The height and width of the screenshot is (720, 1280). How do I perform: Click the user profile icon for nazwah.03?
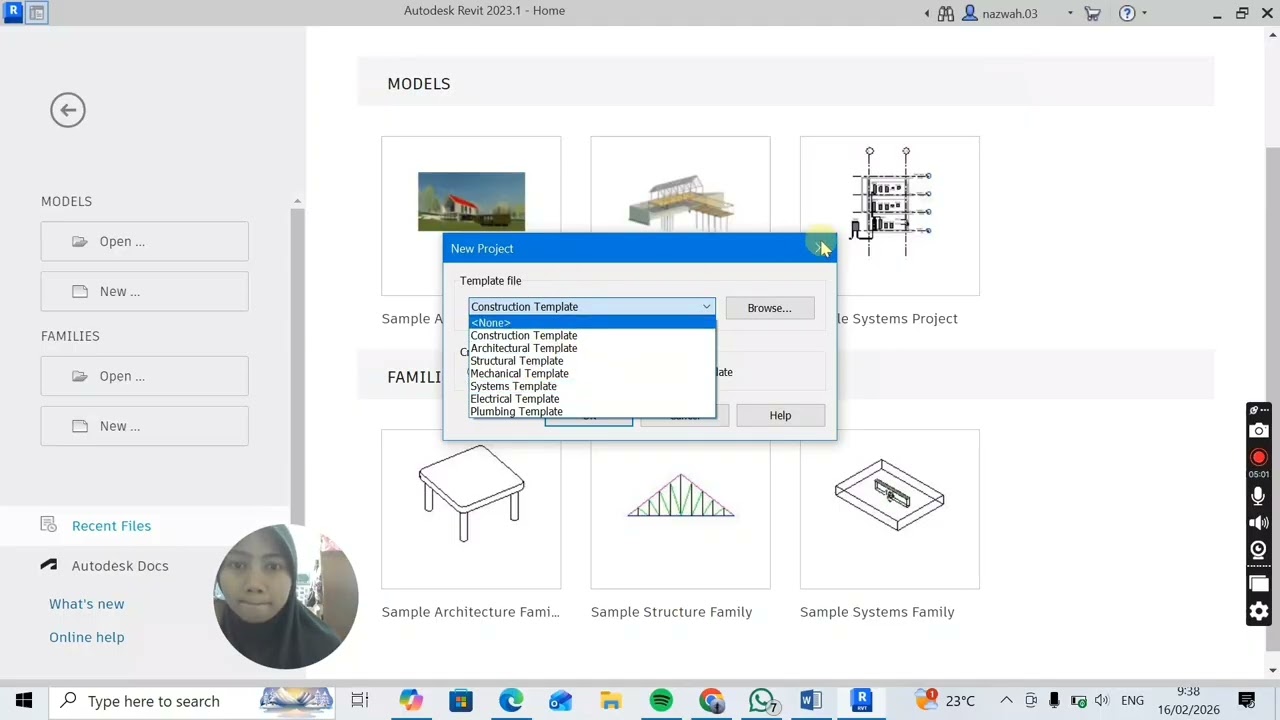[969, 13]
